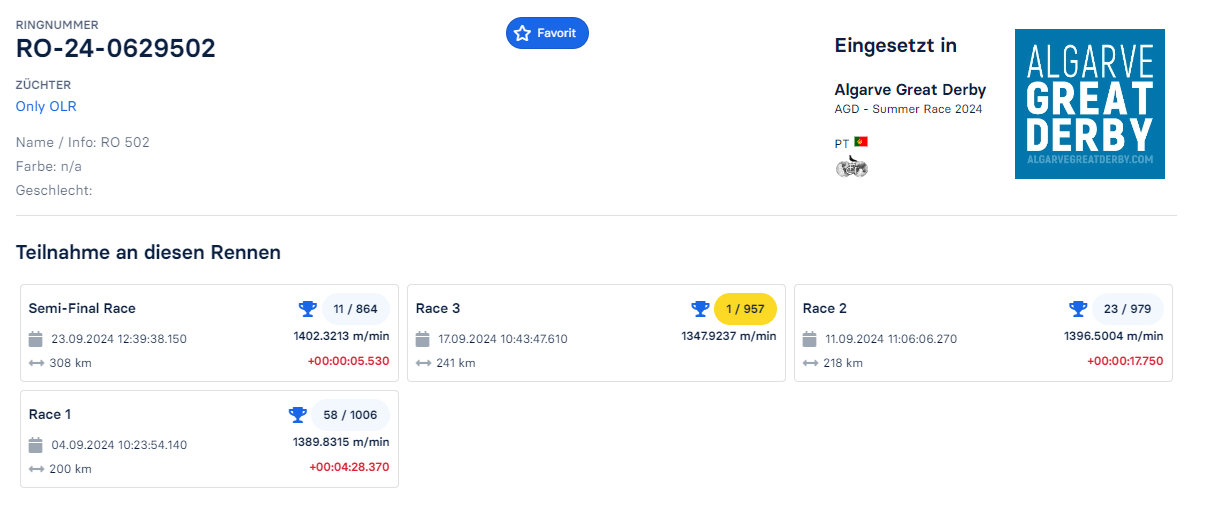Screen dimensions: 1227x506
Task: Click the Portugal flag icon
Action: [861, 142]
